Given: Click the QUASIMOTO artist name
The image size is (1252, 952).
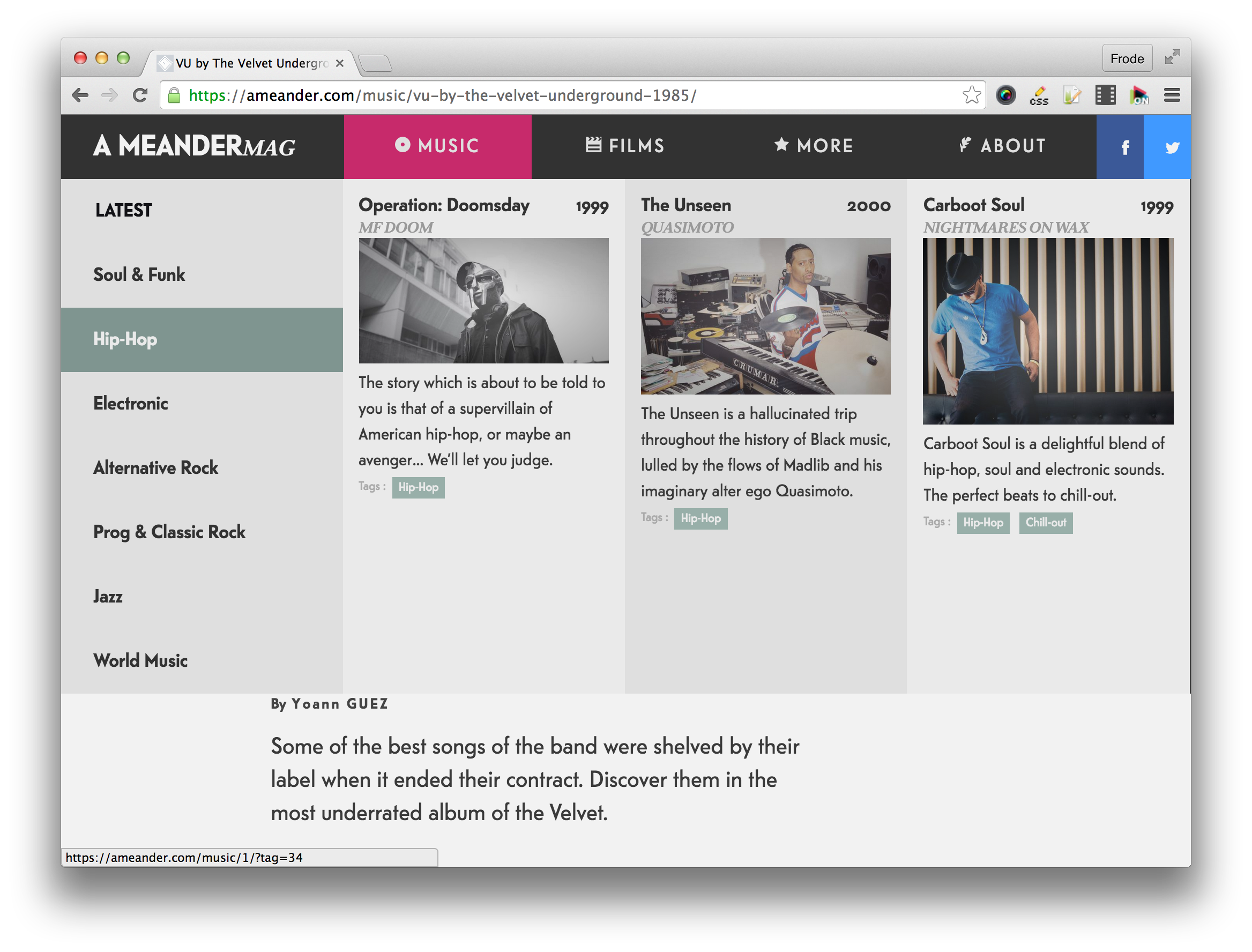Looking at the screenshot, I should click(687, 228).
